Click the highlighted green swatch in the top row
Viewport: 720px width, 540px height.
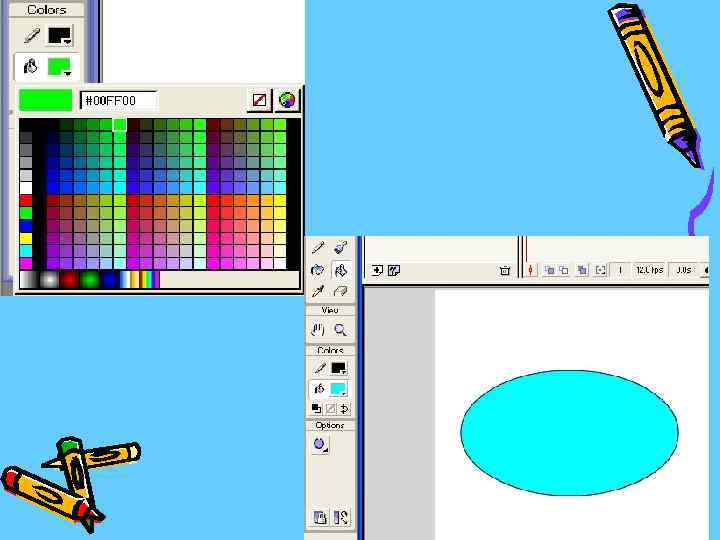coord(120,125)
